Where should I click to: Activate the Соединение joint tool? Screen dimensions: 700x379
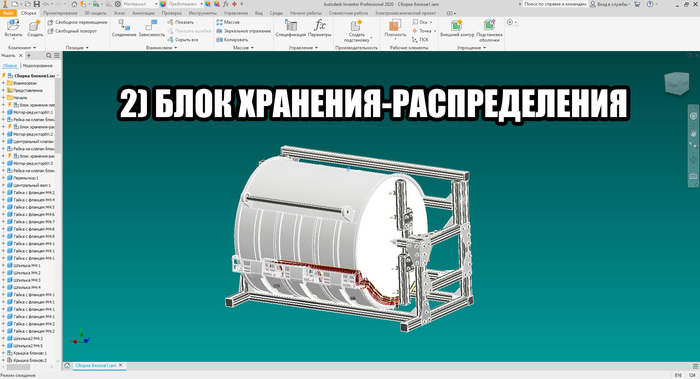(124, 28)
